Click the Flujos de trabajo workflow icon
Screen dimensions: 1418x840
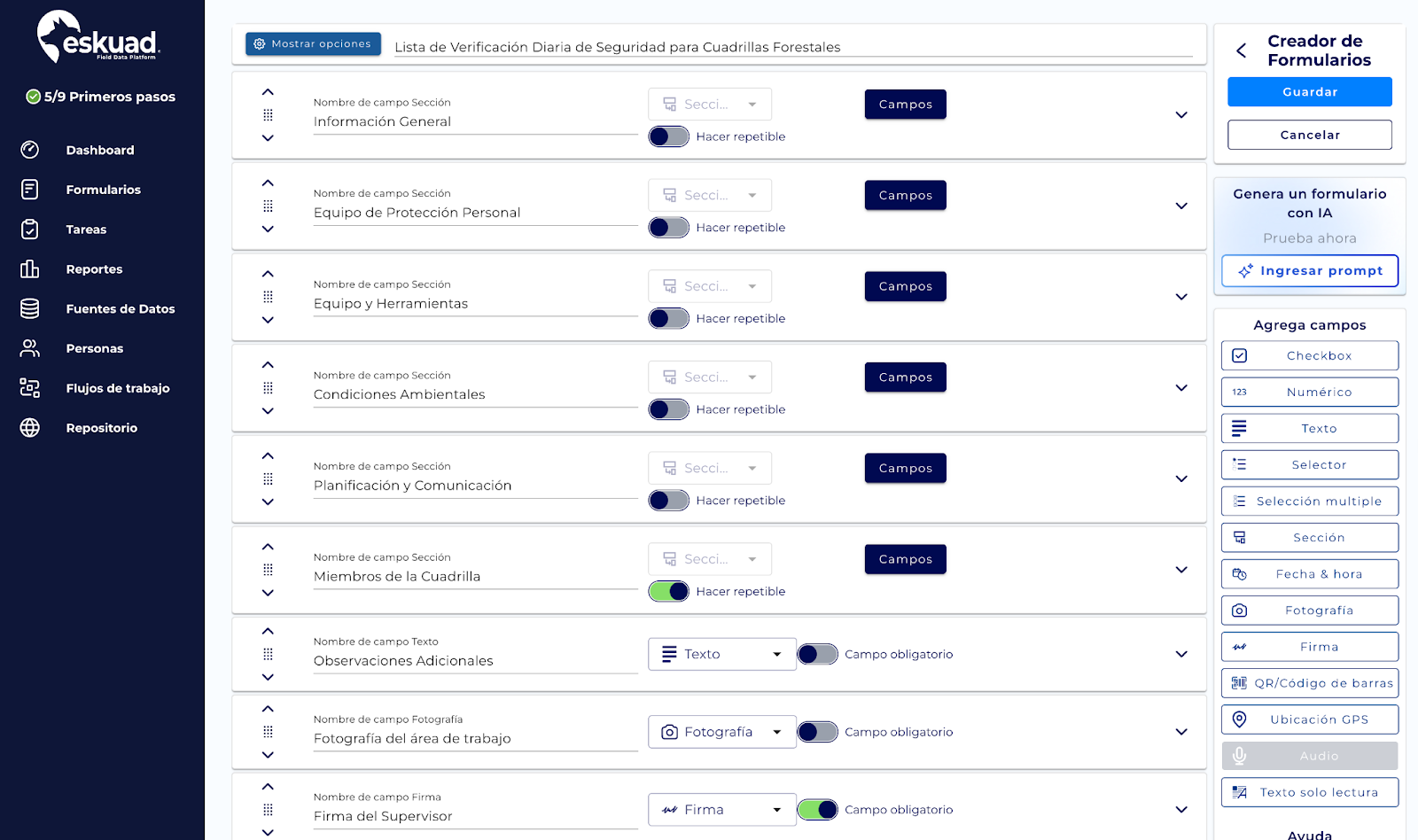pos(30,388)
